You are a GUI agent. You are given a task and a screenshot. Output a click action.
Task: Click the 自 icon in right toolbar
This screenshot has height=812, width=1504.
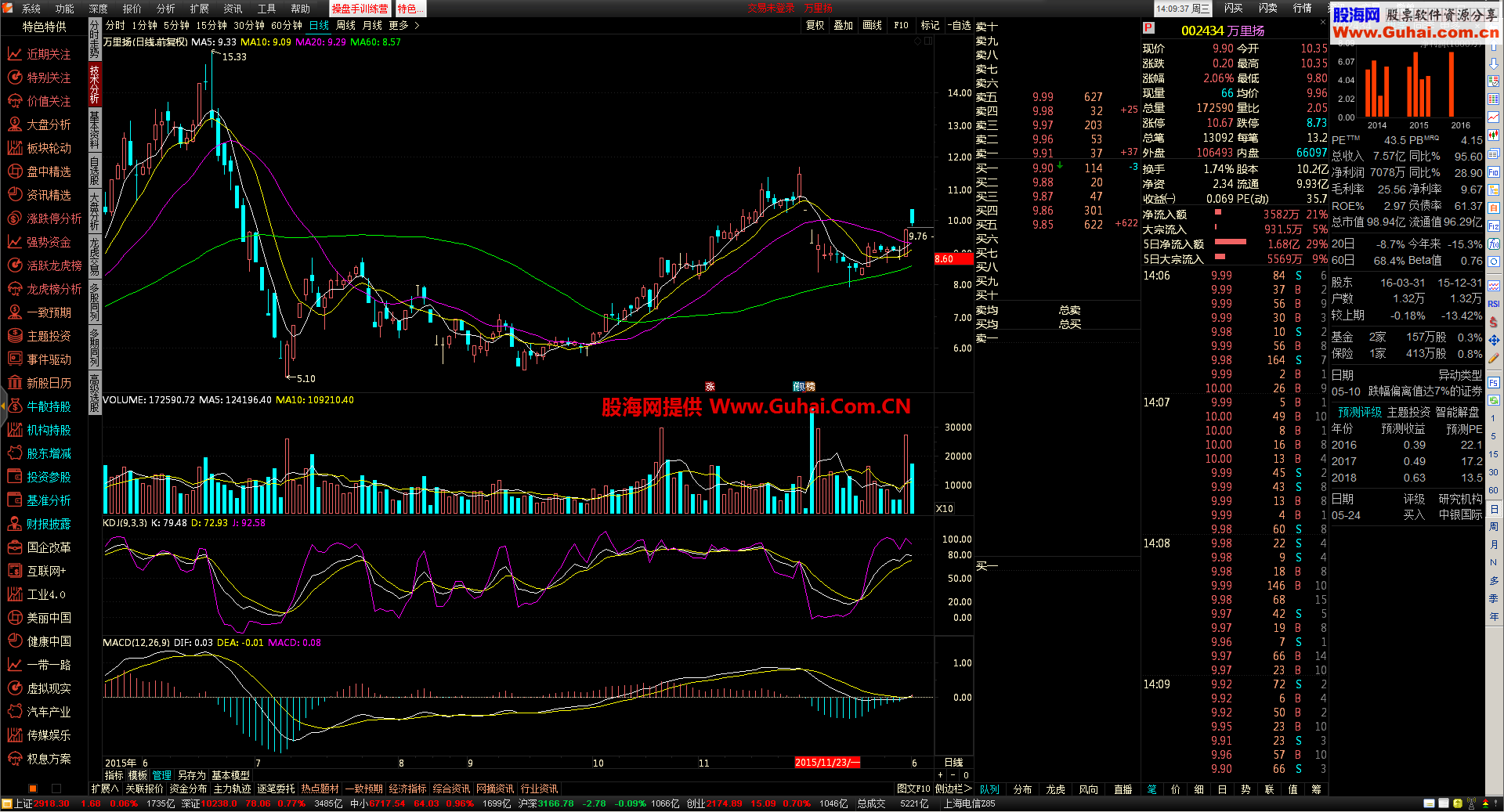tap(1494, 208)
